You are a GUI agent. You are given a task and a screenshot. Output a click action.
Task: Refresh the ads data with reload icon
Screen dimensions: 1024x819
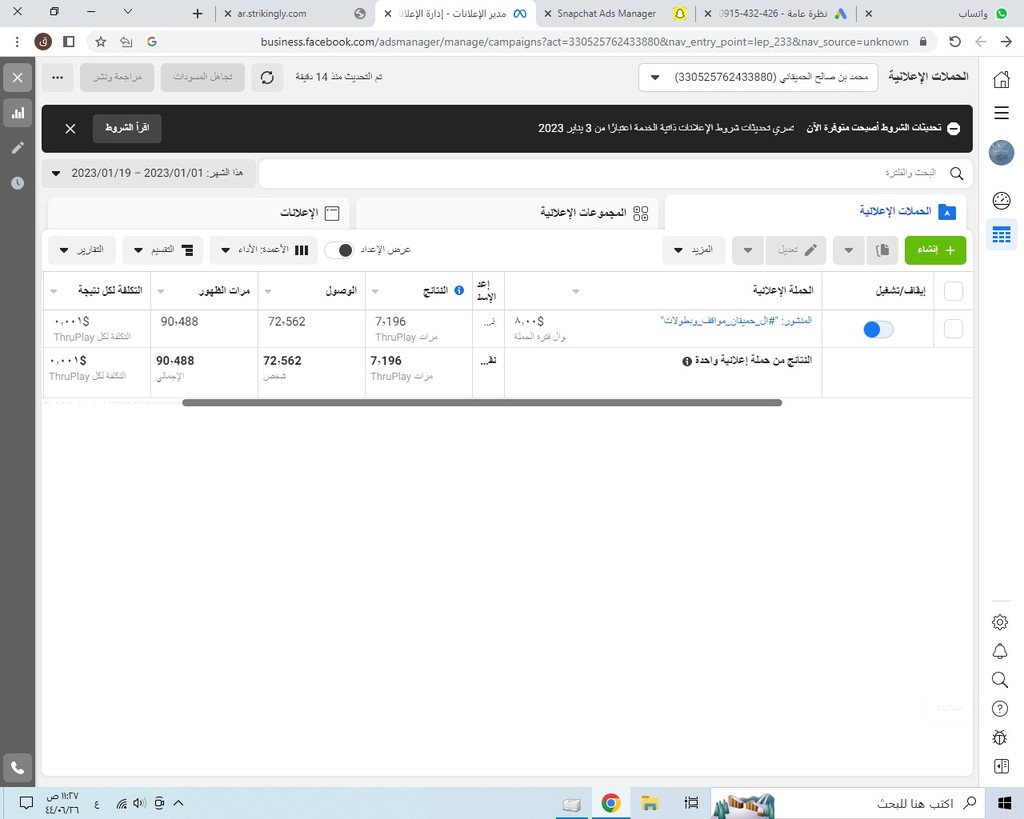tap(267, 78)
